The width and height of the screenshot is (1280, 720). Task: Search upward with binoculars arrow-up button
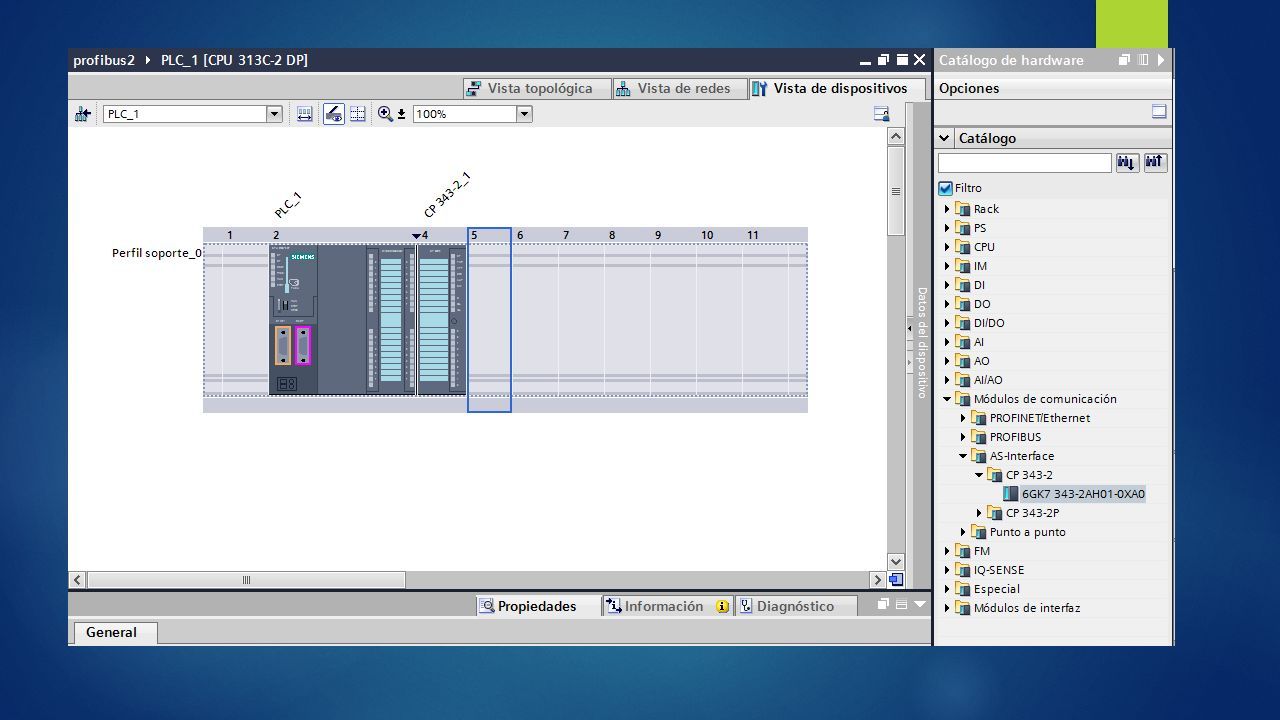(x=1155, y=162)
